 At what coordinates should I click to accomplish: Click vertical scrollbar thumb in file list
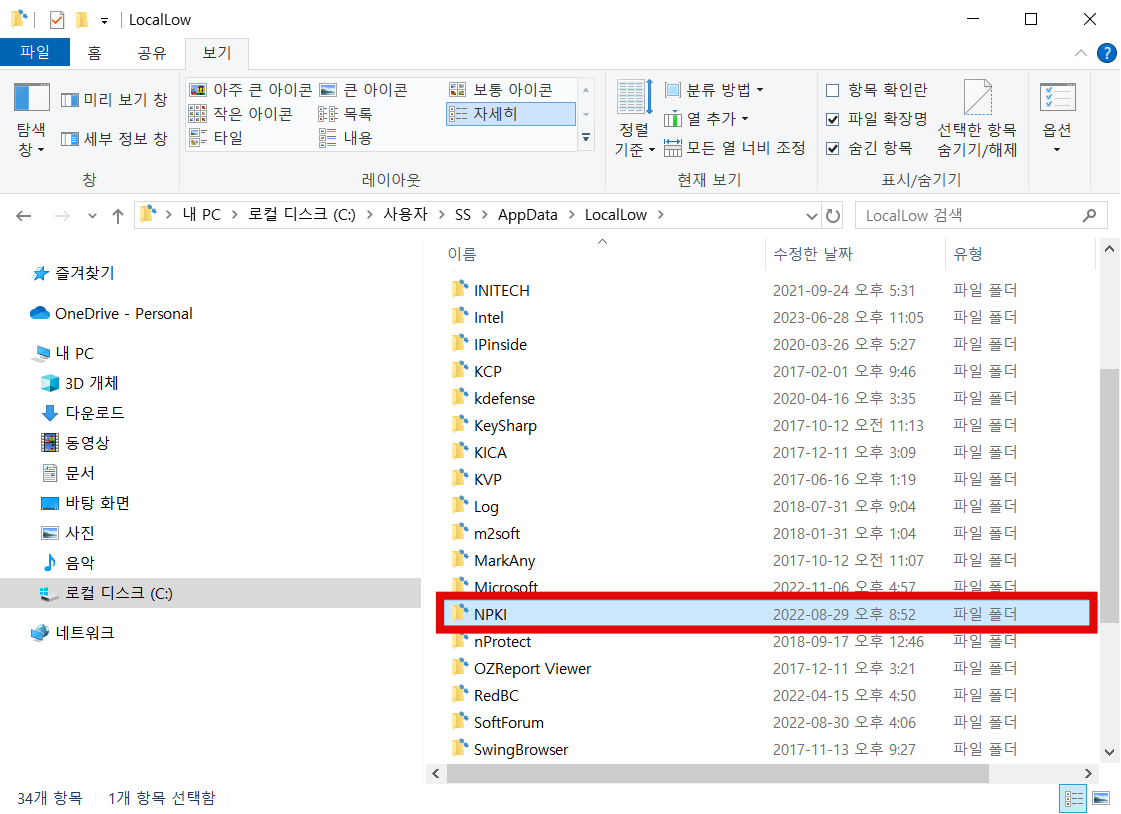pos(1109,496)
